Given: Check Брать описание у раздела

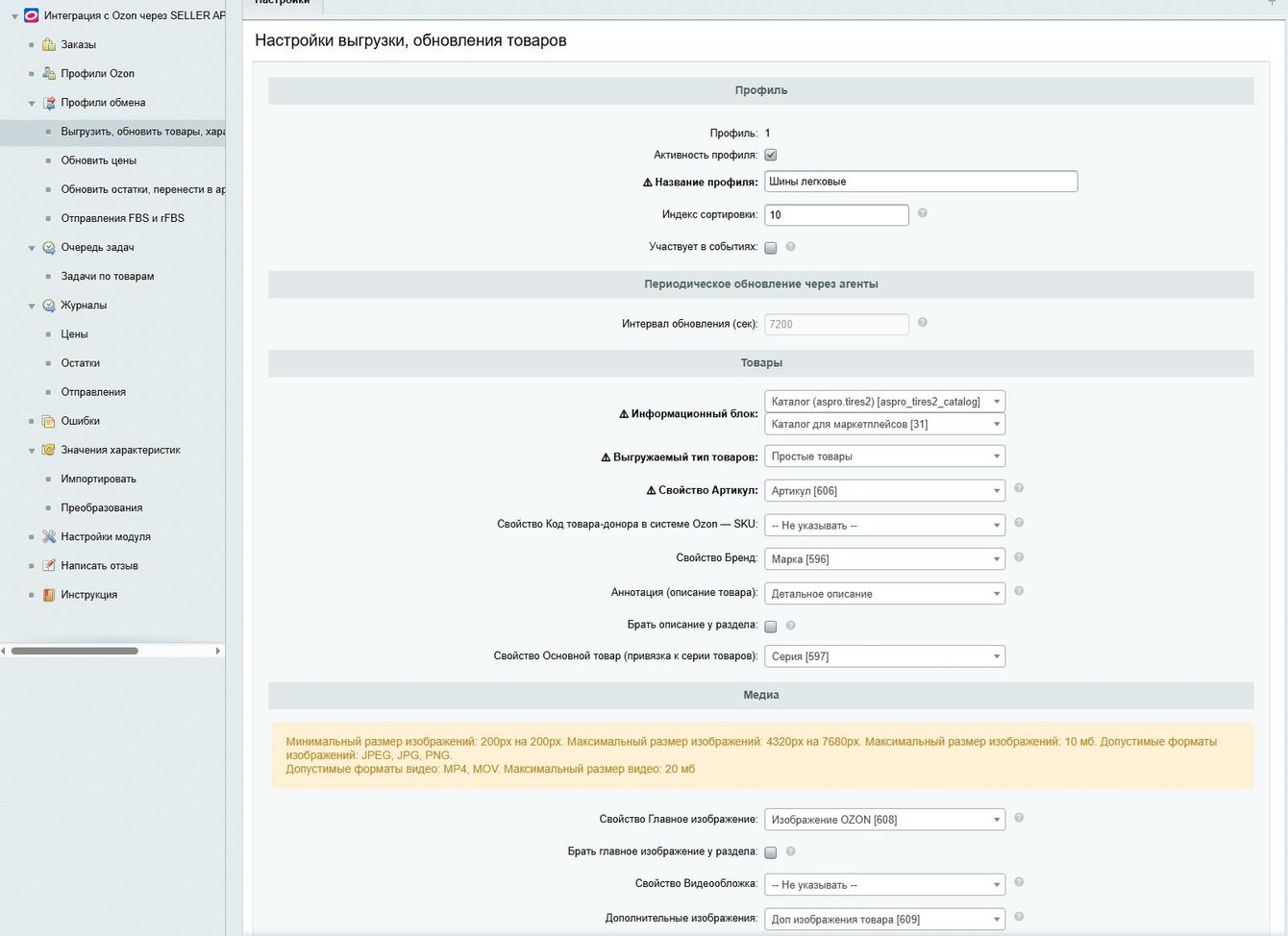Looking at the screenshot, I should (x=771, y=627).
